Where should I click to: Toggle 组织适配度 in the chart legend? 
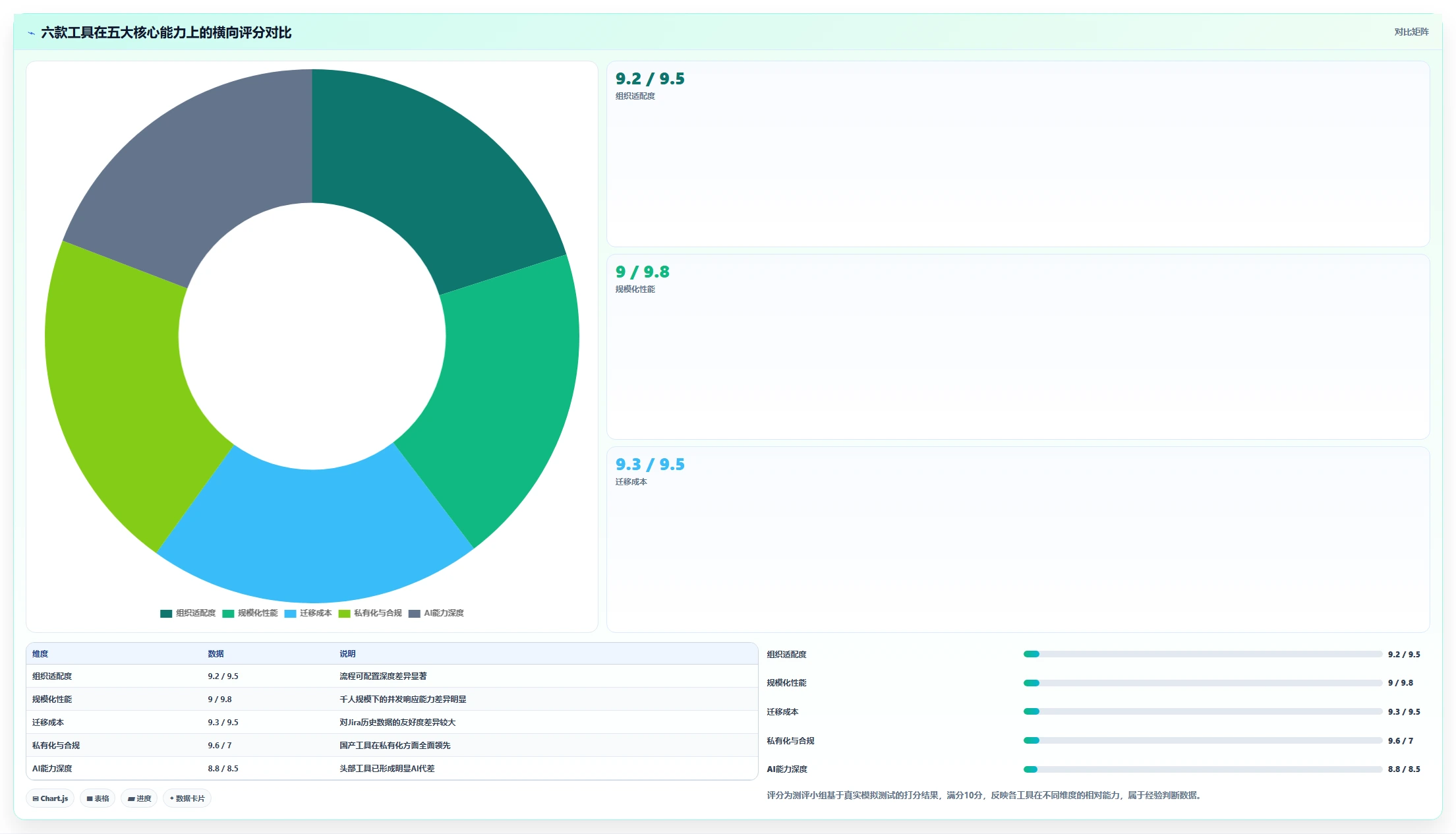click(188, 613)
